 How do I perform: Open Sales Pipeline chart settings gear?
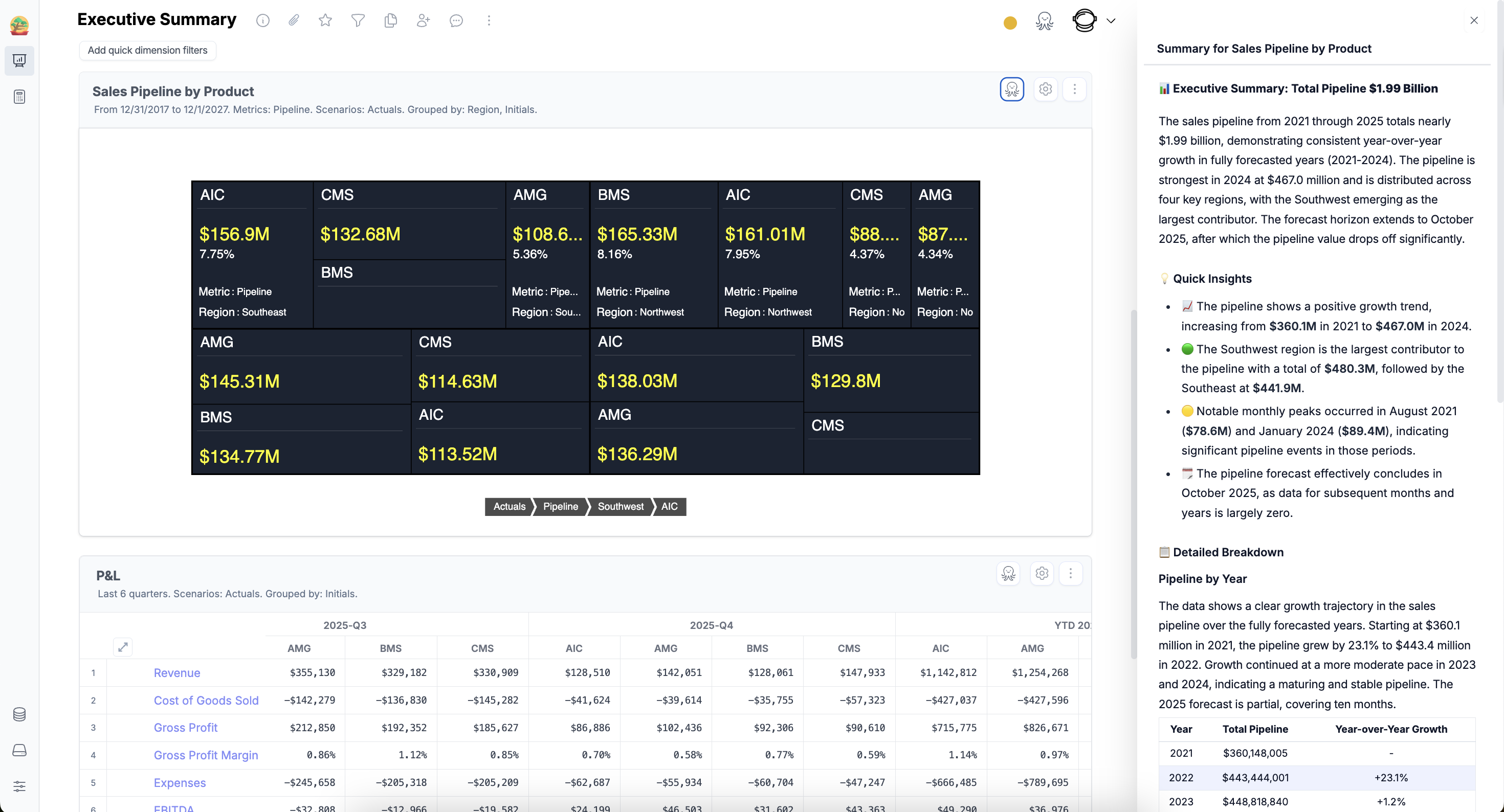pos(1045,89)
